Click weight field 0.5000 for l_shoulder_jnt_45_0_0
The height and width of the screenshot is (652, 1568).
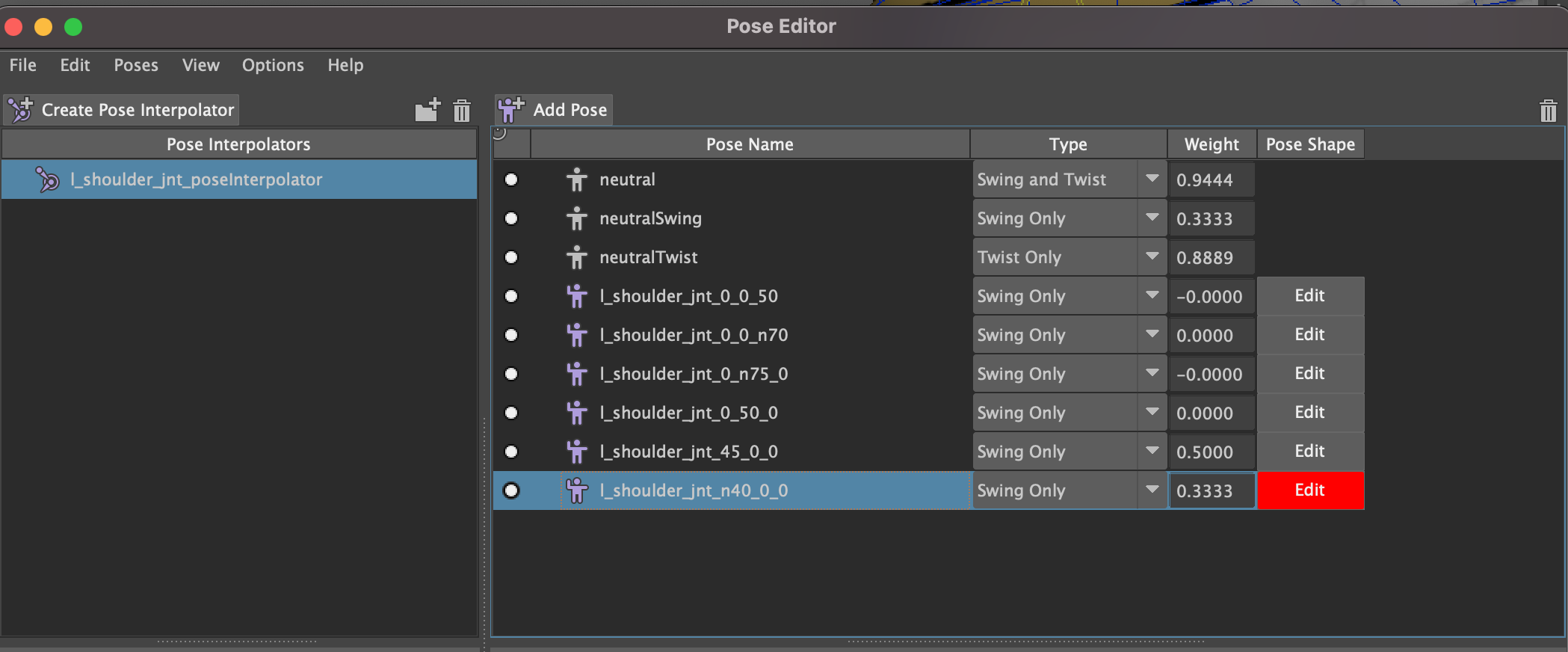[1212, 452]
